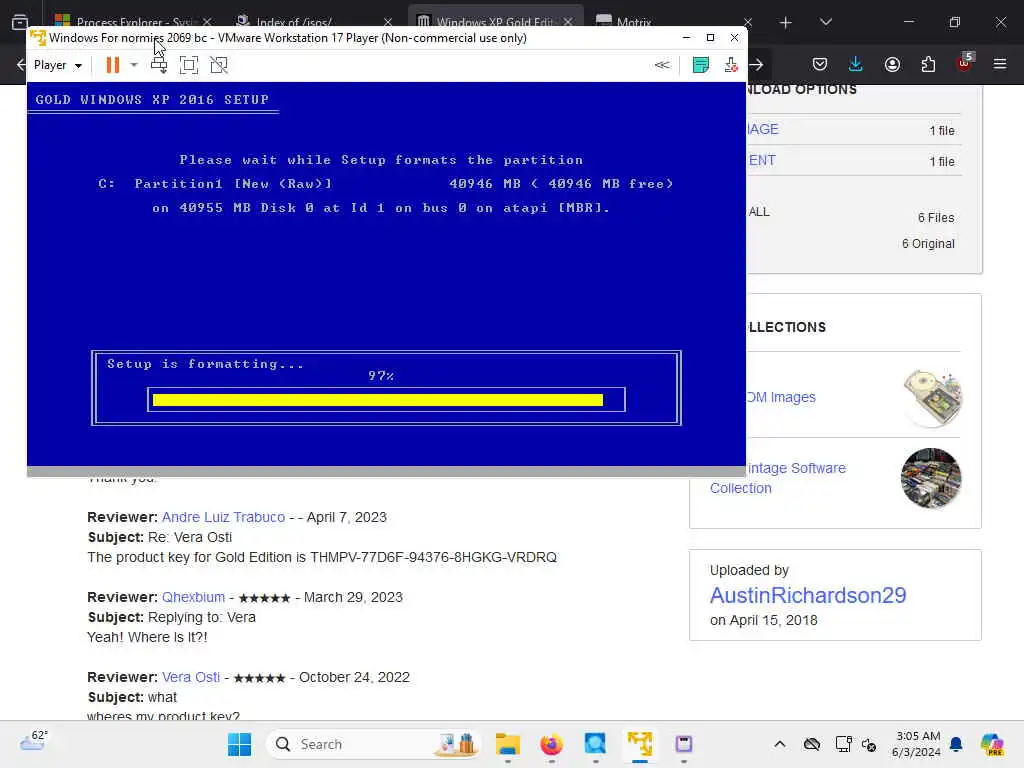This screenshot has height=768, width=1024.
Task: Click the weather widget showing 62°
Action: (x=33, y=741)
